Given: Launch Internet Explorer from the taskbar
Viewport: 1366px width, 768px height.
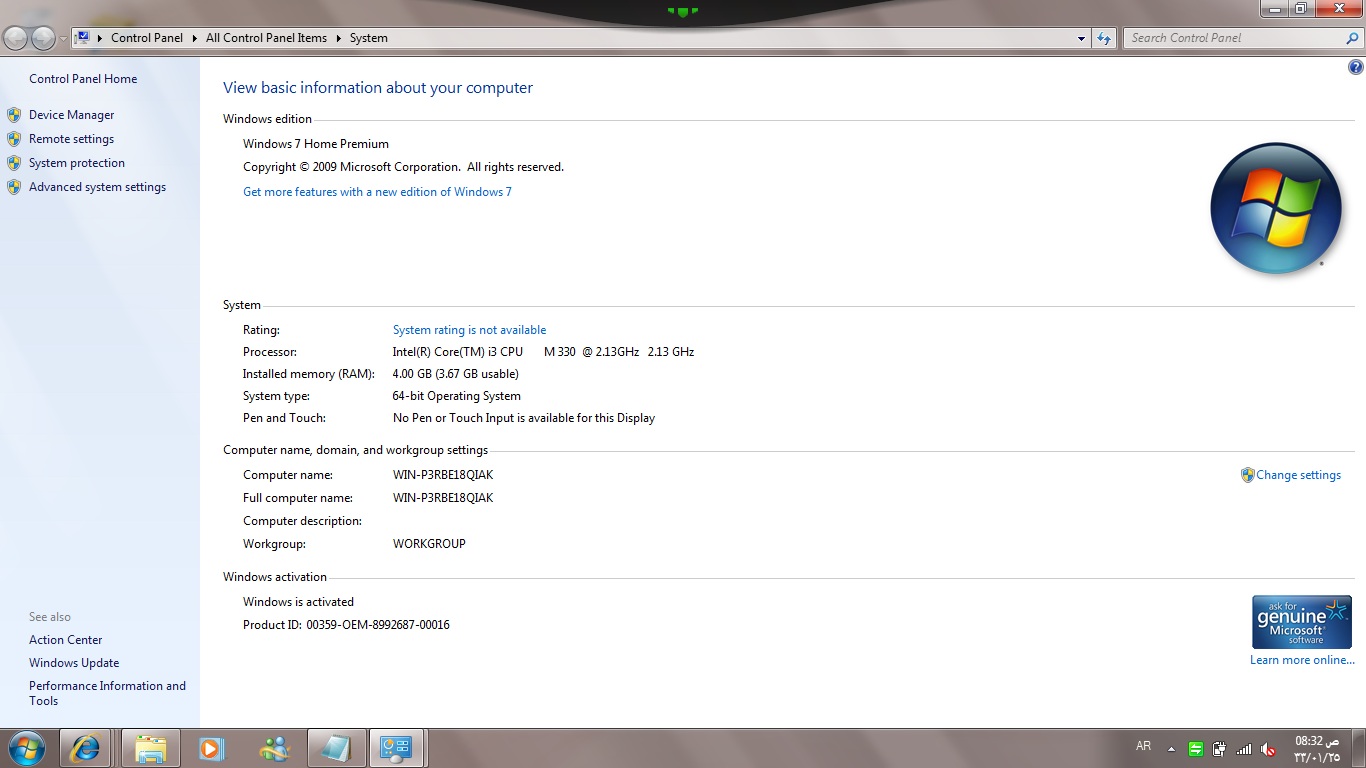Looking at the screenshot, I should 85,748.
